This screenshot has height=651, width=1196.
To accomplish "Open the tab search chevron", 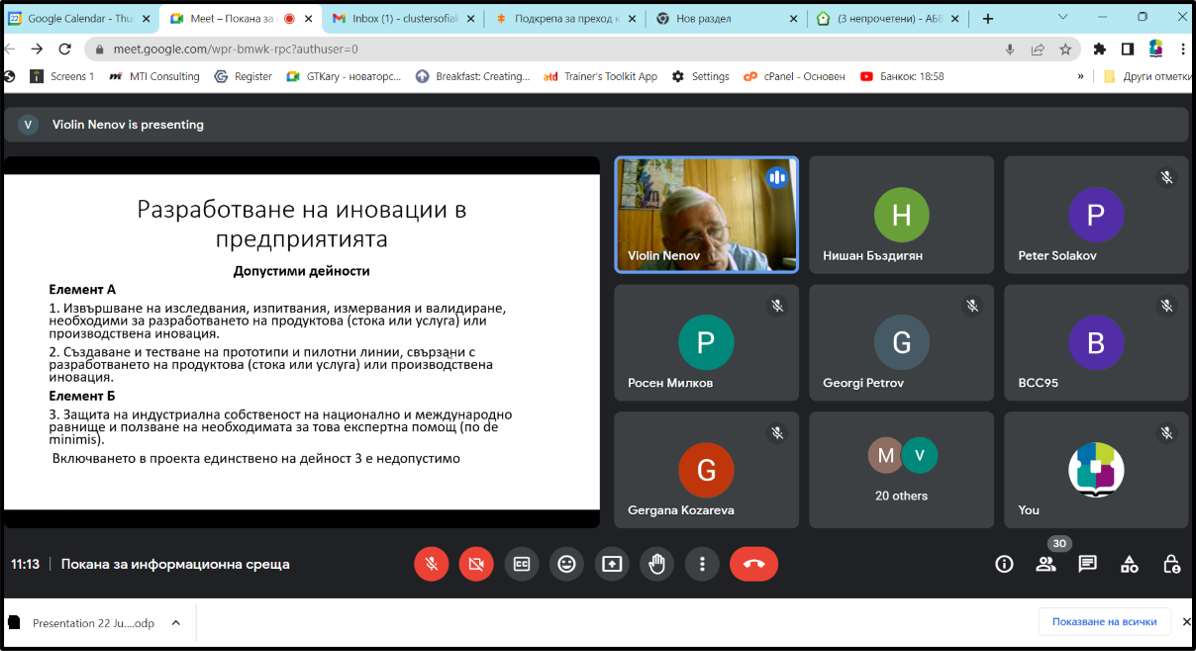I will tap(1063, 17).
